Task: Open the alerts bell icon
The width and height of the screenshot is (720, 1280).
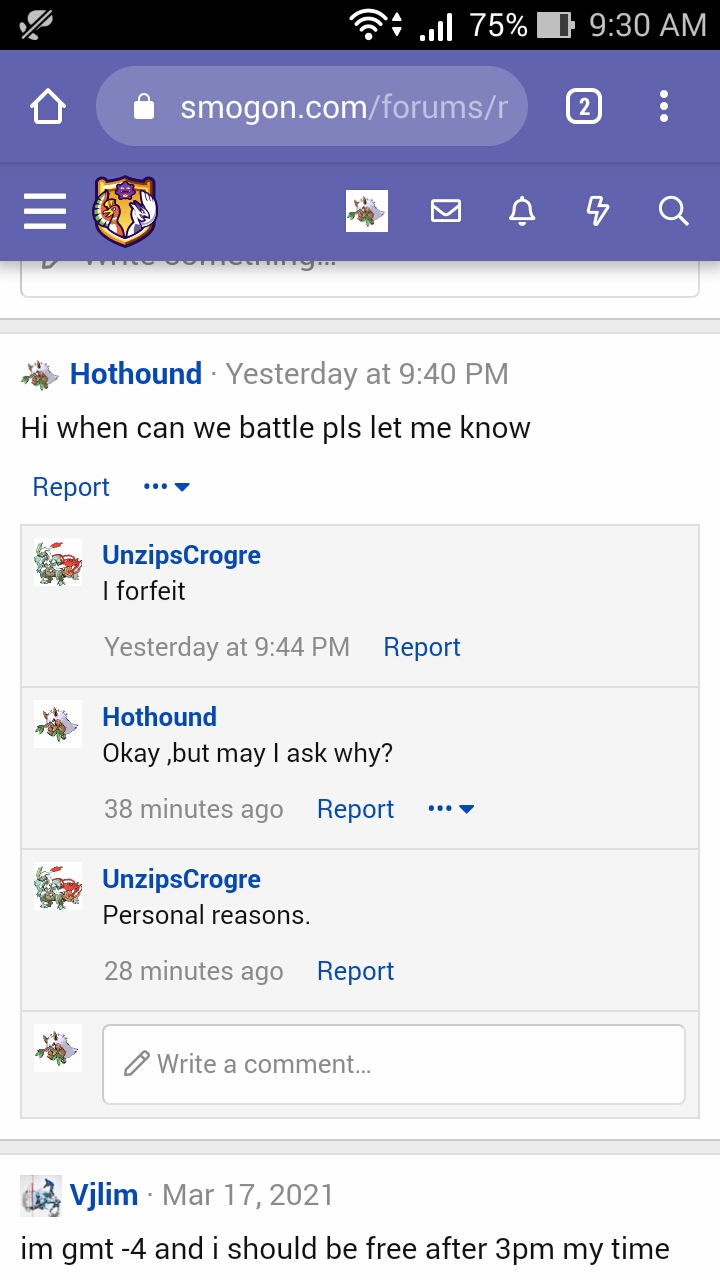Action: pos(522,211)
